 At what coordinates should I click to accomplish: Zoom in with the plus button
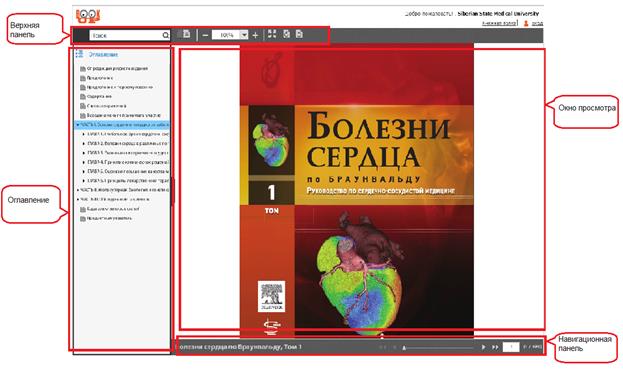coord(255,35)
